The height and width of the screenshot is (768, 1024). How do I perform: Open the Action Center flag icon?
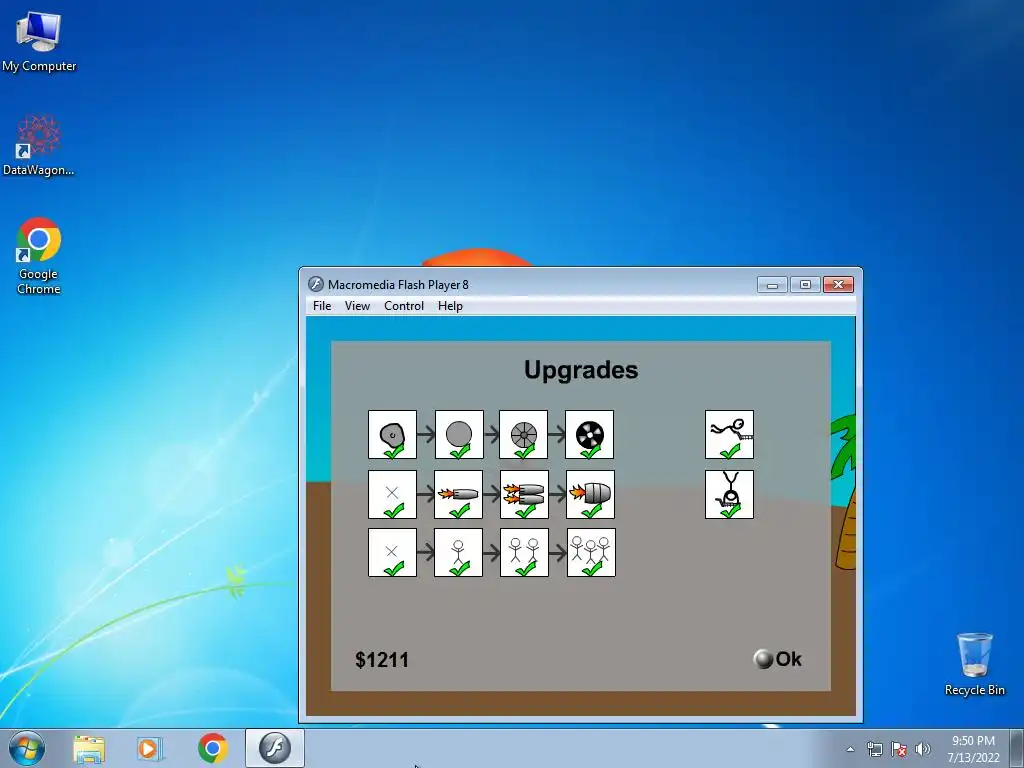[899, 749]
